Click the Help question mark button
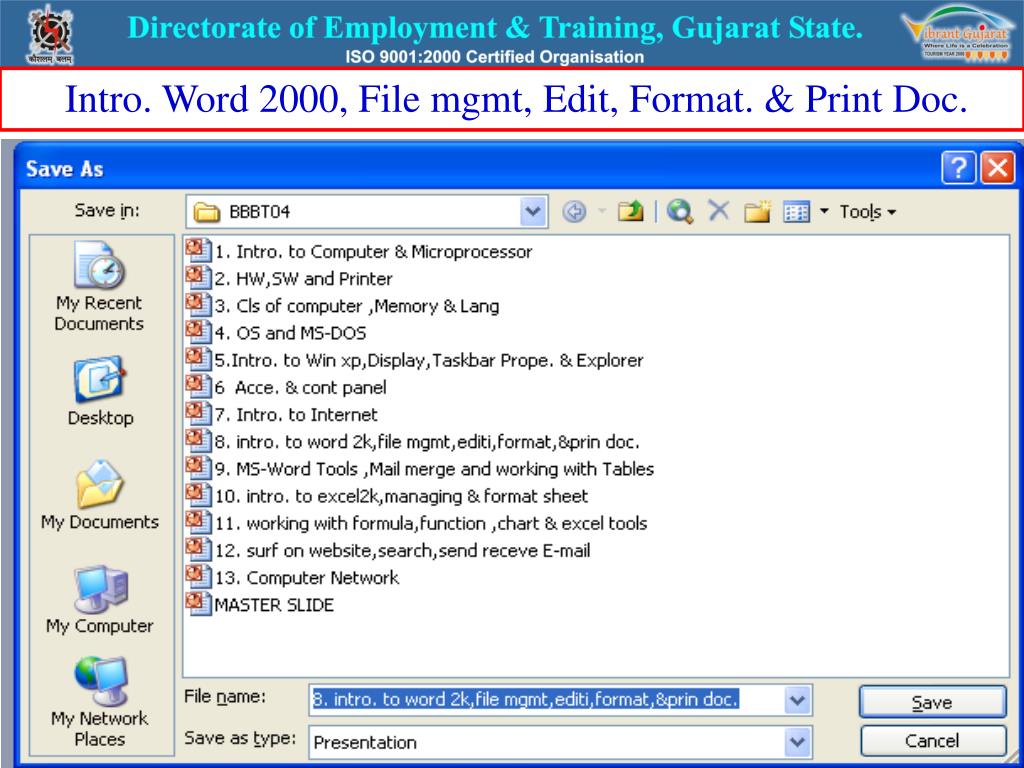Screen dimensions: 1024x768 pyautogui.click(x=959, y=168)
